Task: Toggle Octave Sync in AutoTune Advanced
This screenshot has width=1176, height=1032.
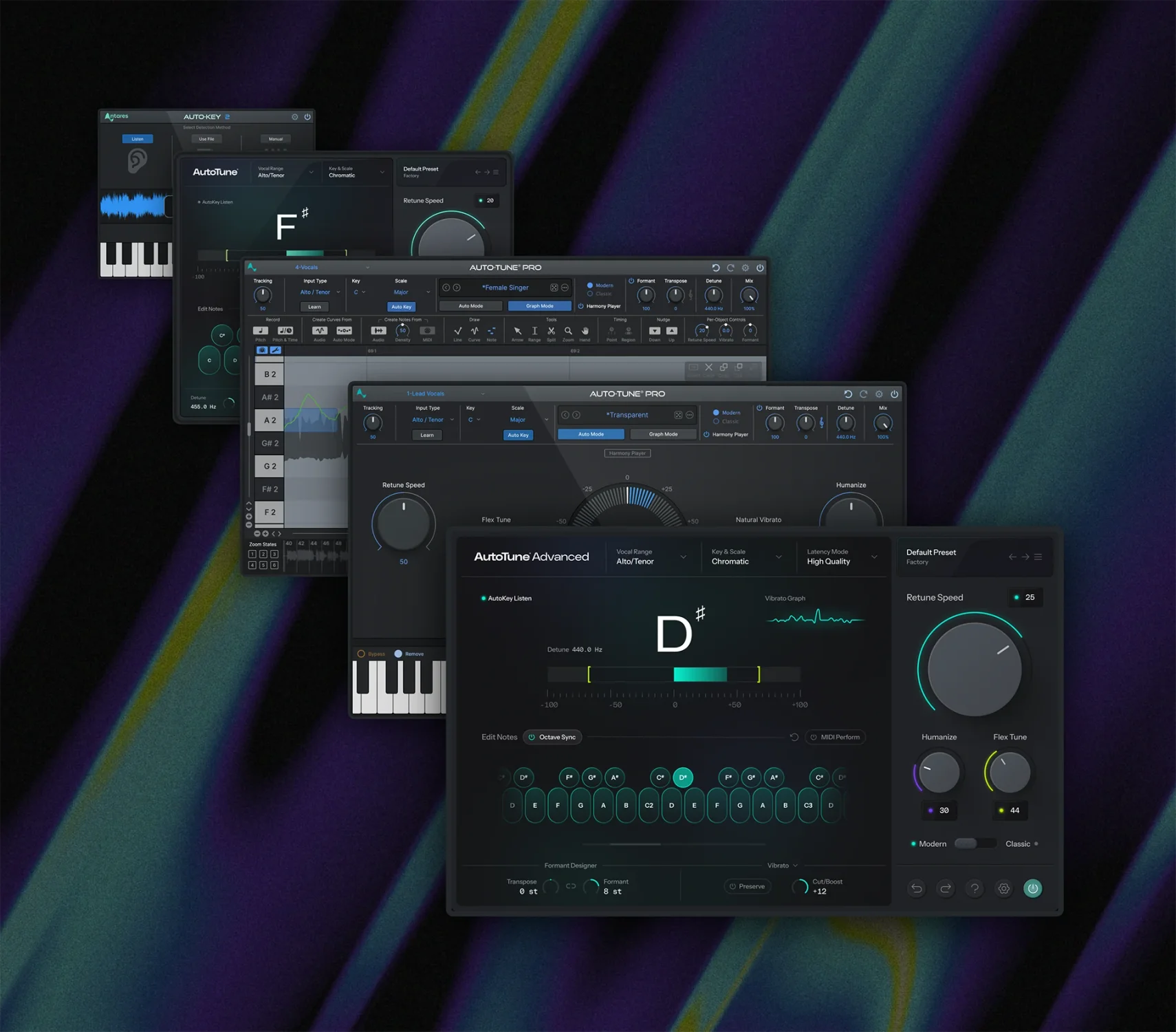Action: [552, 737]
